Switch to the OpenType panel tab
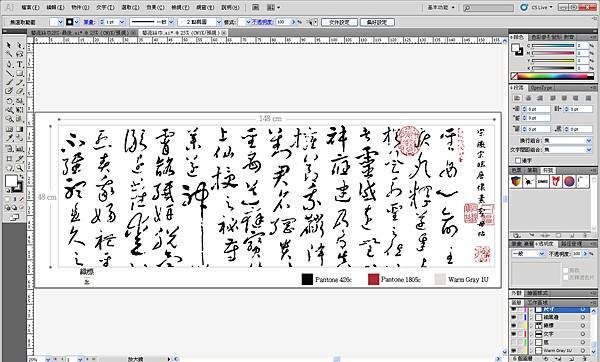The image size is (600, 362). [541, 88]
